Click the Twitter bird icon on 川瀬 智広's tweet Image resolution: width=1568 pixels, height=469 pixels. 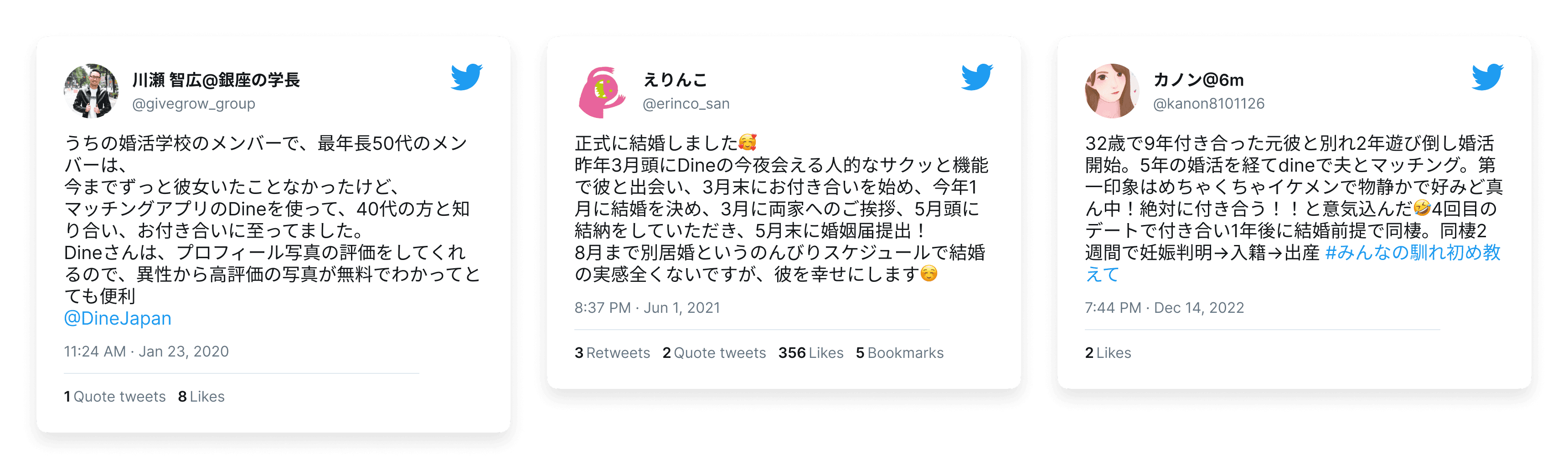466,77
